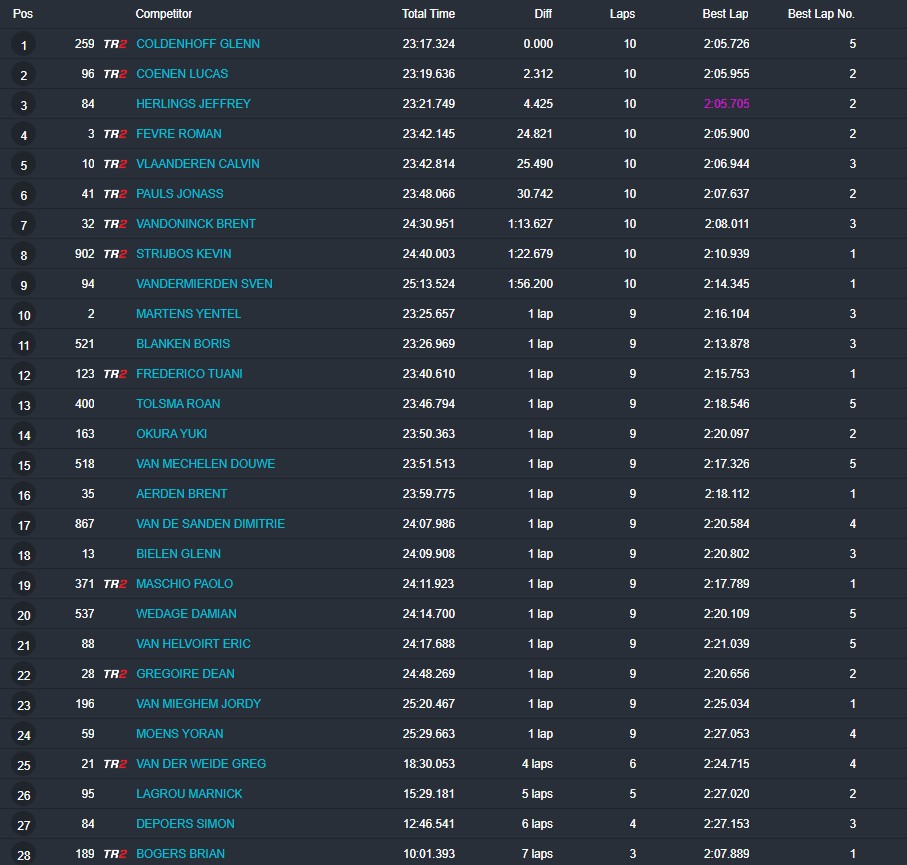Click the Competitor column header
This screenshot has height=865, width=907.
pos(164,14)
